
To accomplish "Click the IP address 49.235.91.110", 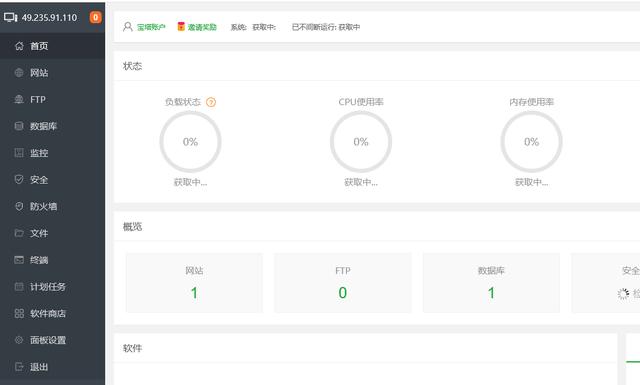I will click(49, 18).
